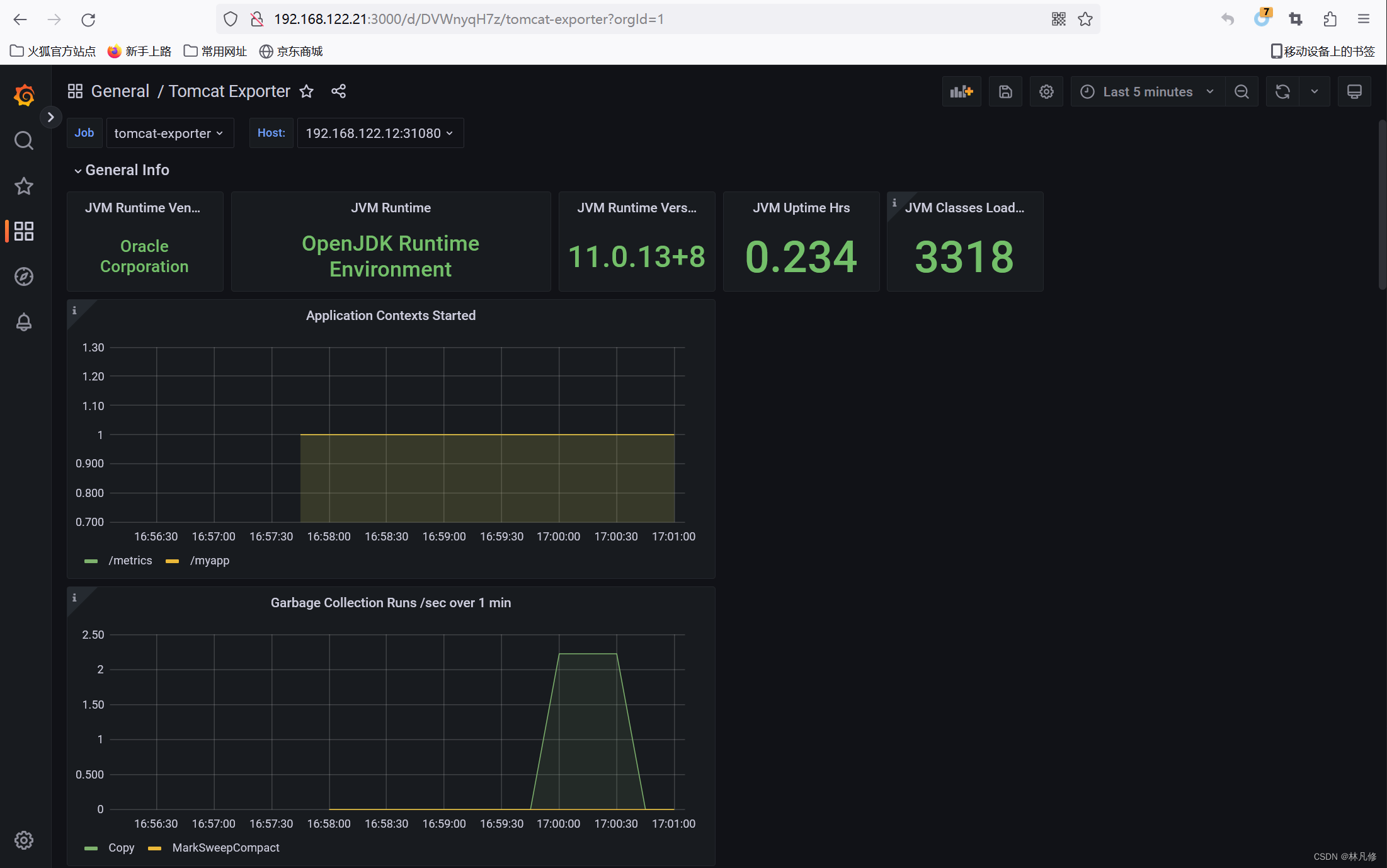1387x868 pixels.
Task: Open Application Contexts Started panel title menu
Action: coord(391,316)
